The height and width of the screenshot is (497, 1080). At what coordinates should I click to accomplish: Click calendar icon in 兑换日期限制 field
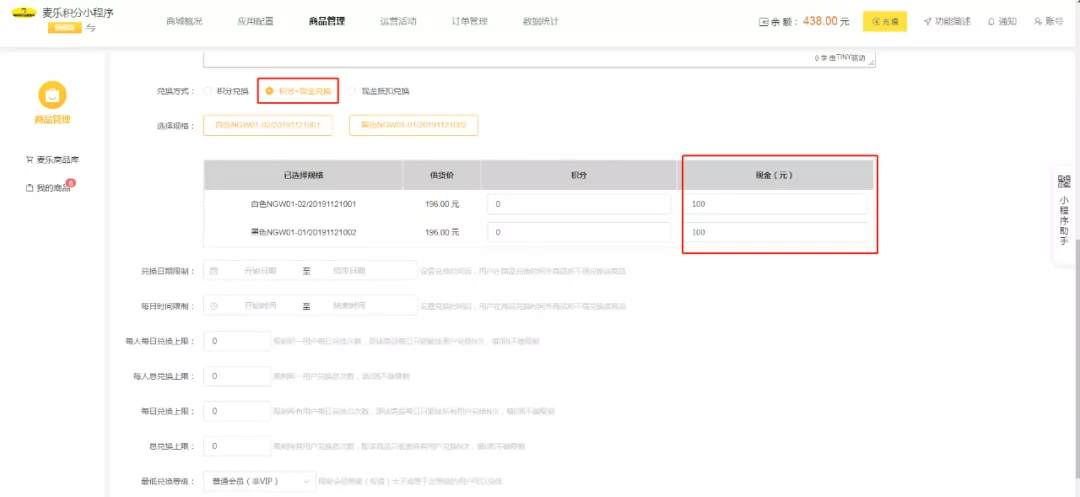(214, 271)
